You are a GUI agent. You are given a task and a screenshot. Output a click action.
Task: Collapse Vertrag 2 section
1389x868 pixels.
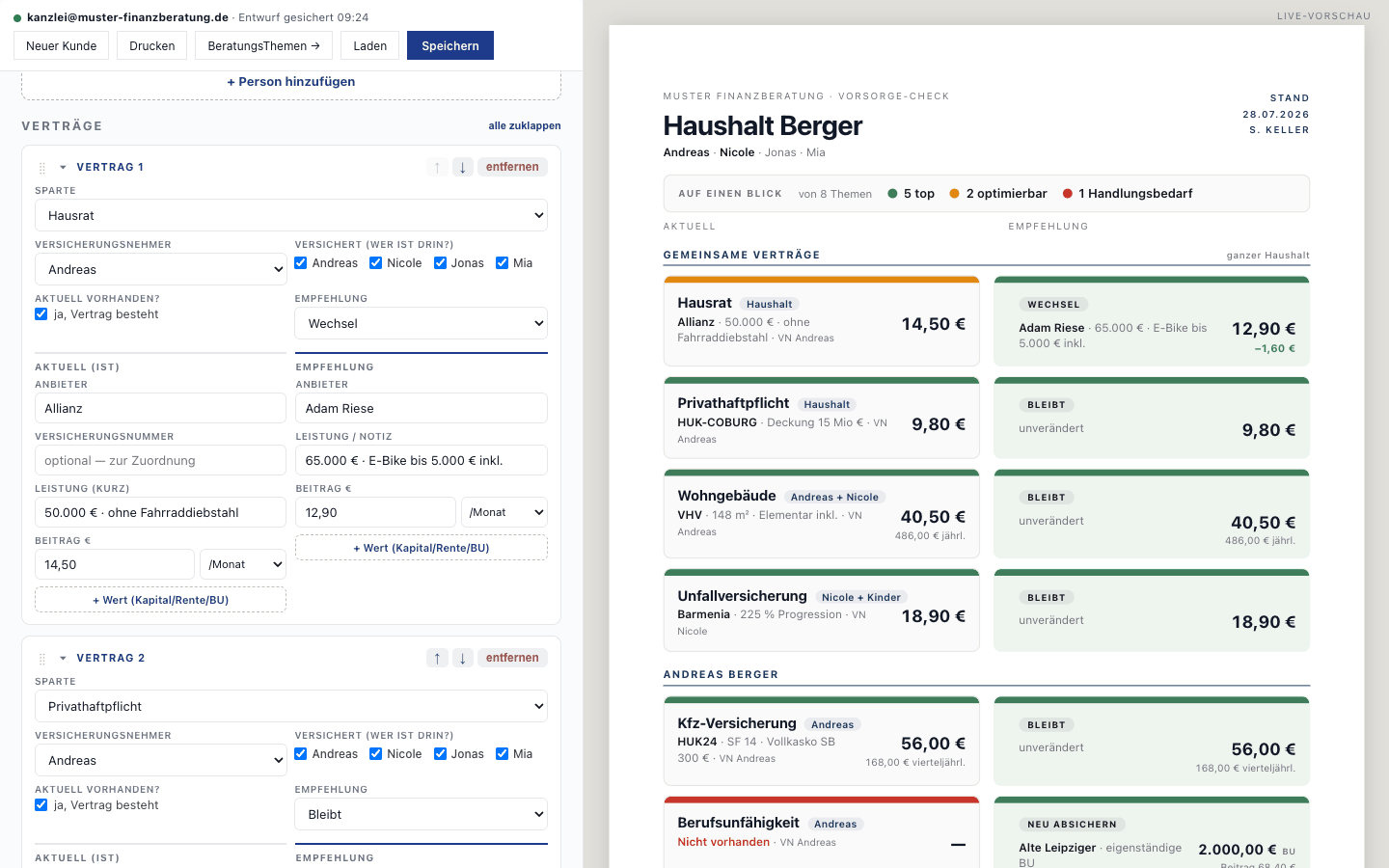63,658
